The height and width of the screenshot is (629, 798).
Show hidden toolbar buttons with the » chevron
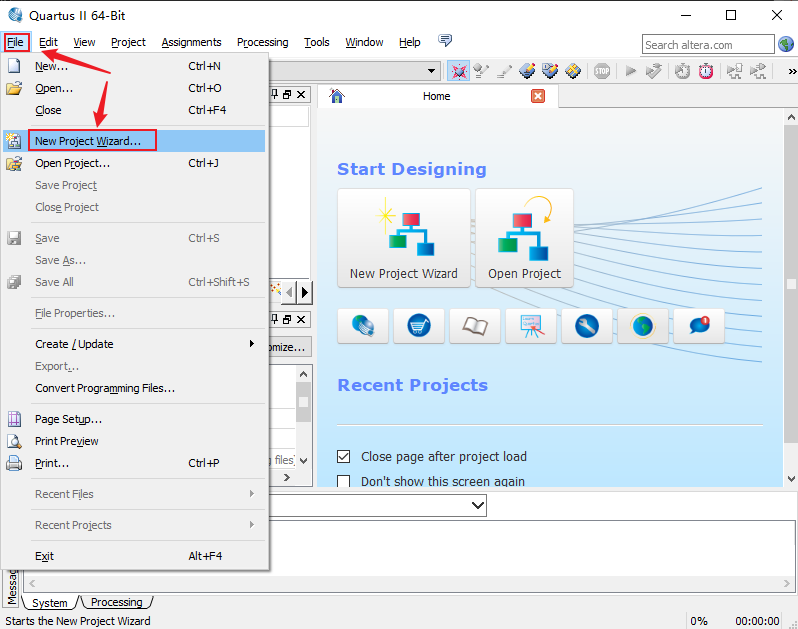[x=792, y=71]
